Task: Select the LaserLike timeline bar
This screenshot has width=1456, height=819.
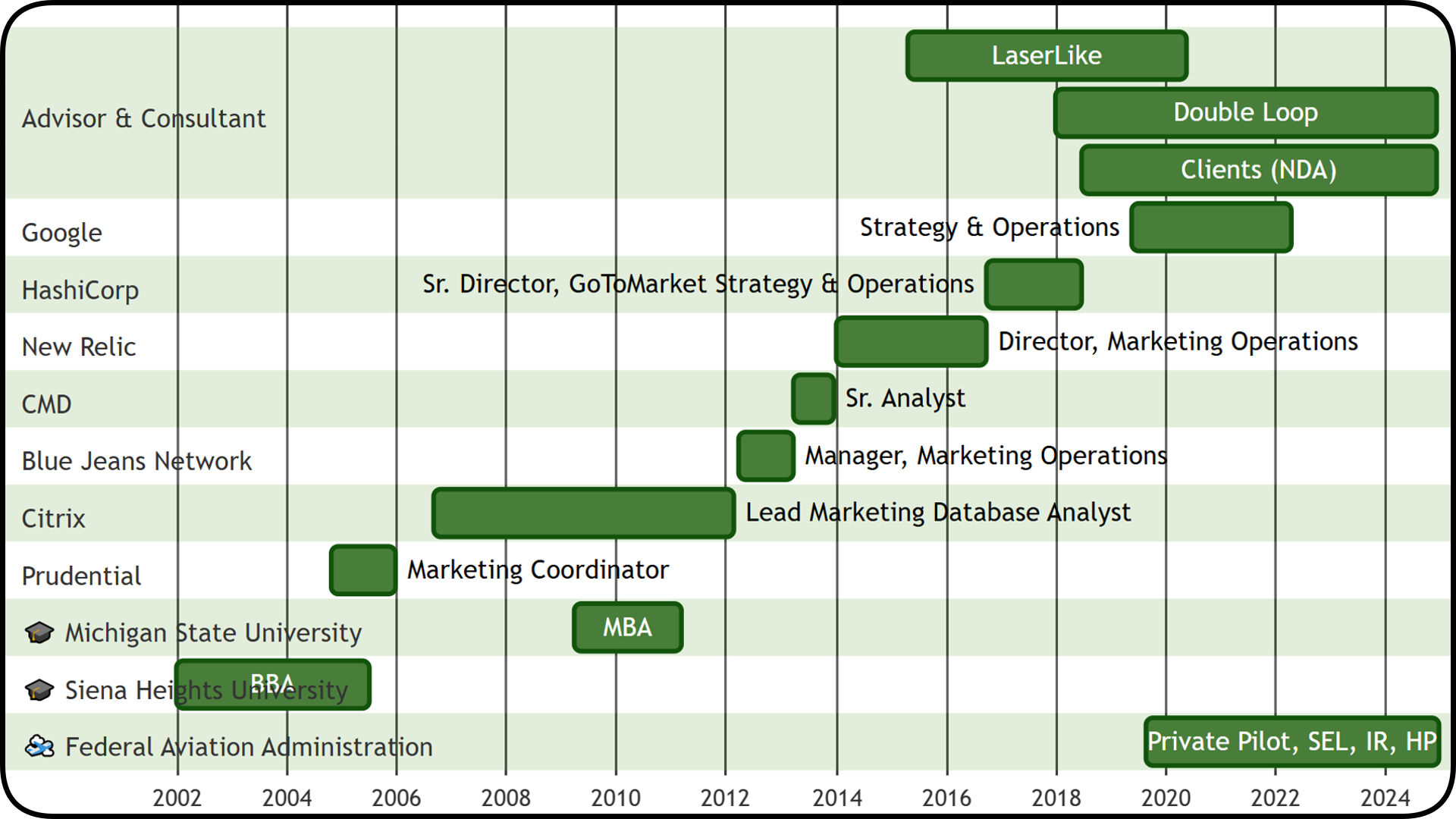Action: [x=1046, y=55]
